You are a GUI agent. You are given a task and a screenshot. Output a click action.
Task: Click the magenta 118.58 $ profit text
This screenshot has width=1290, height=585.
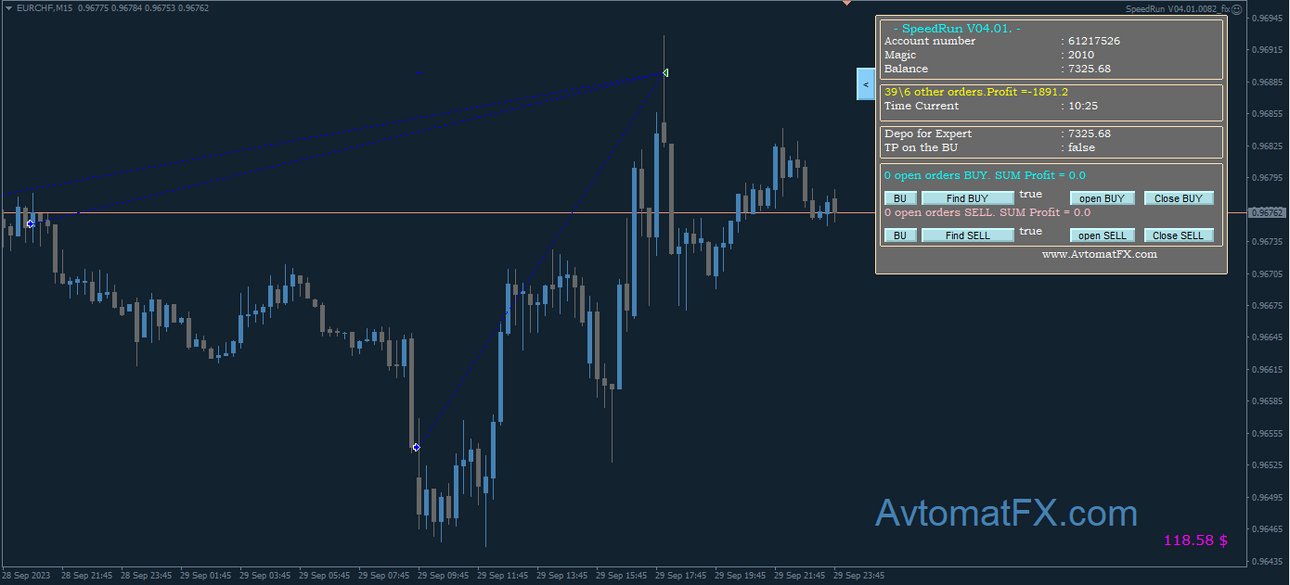click(x=1196, y=540)
